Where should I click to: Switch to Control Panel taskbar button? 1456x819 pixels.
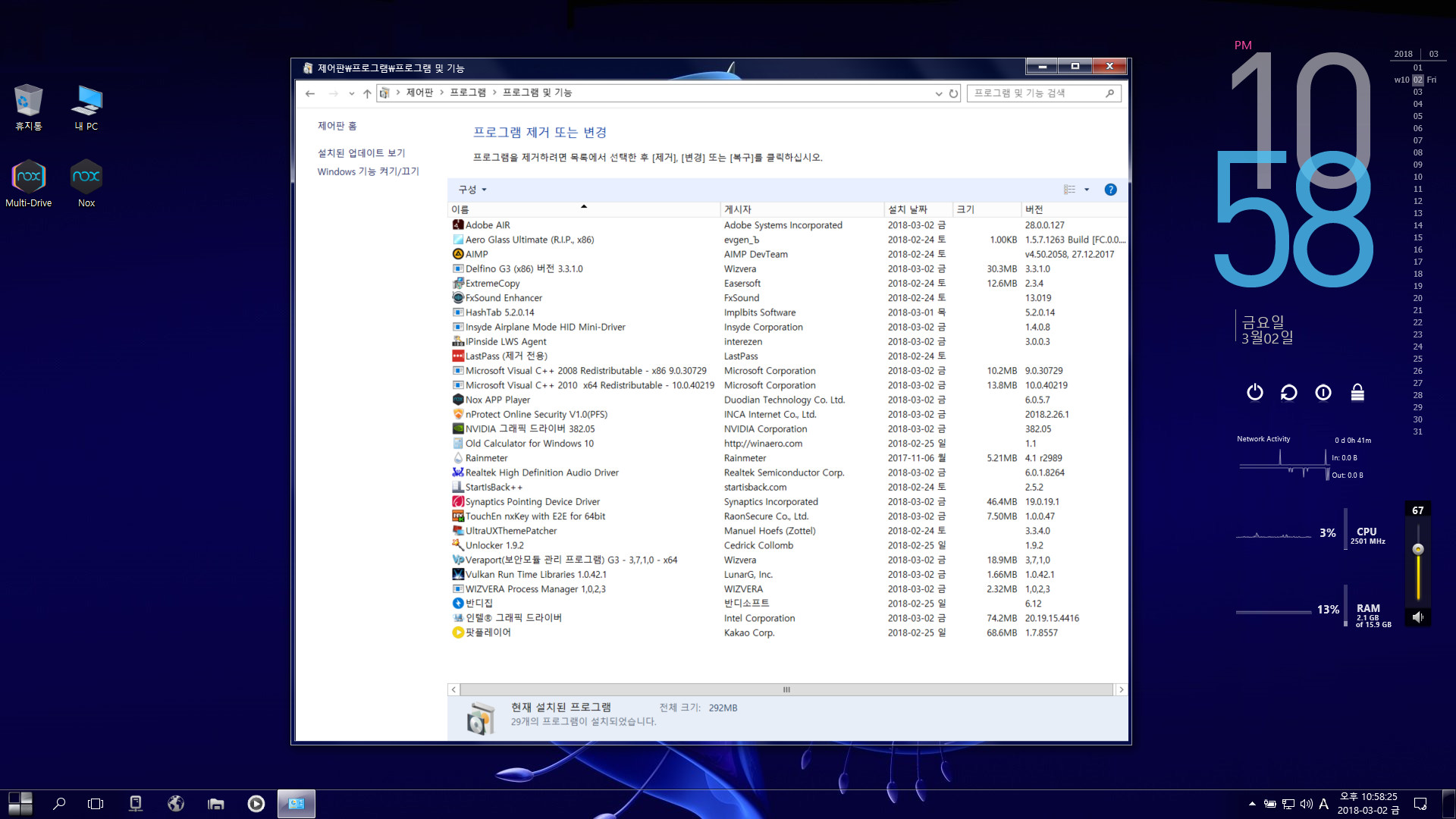point(297,804)
